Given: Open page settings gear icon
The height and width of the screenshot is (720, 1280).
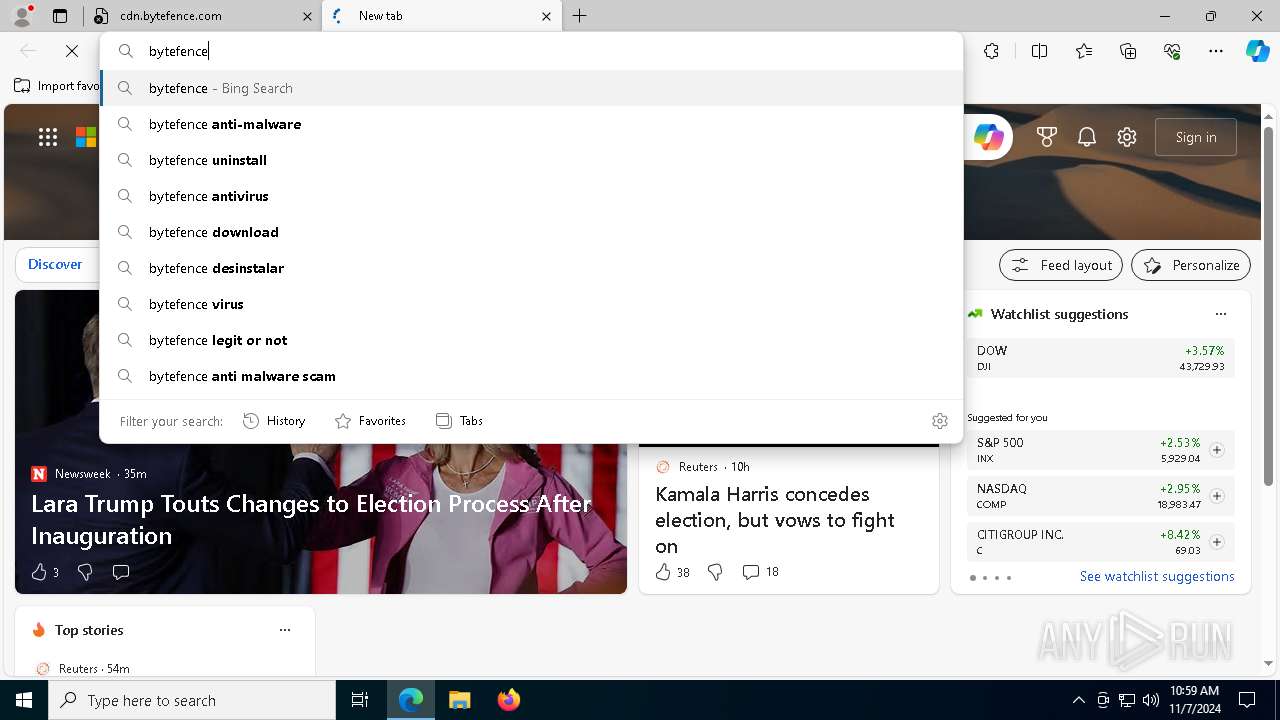Looking at the screenshot, I should point(1127,137).
